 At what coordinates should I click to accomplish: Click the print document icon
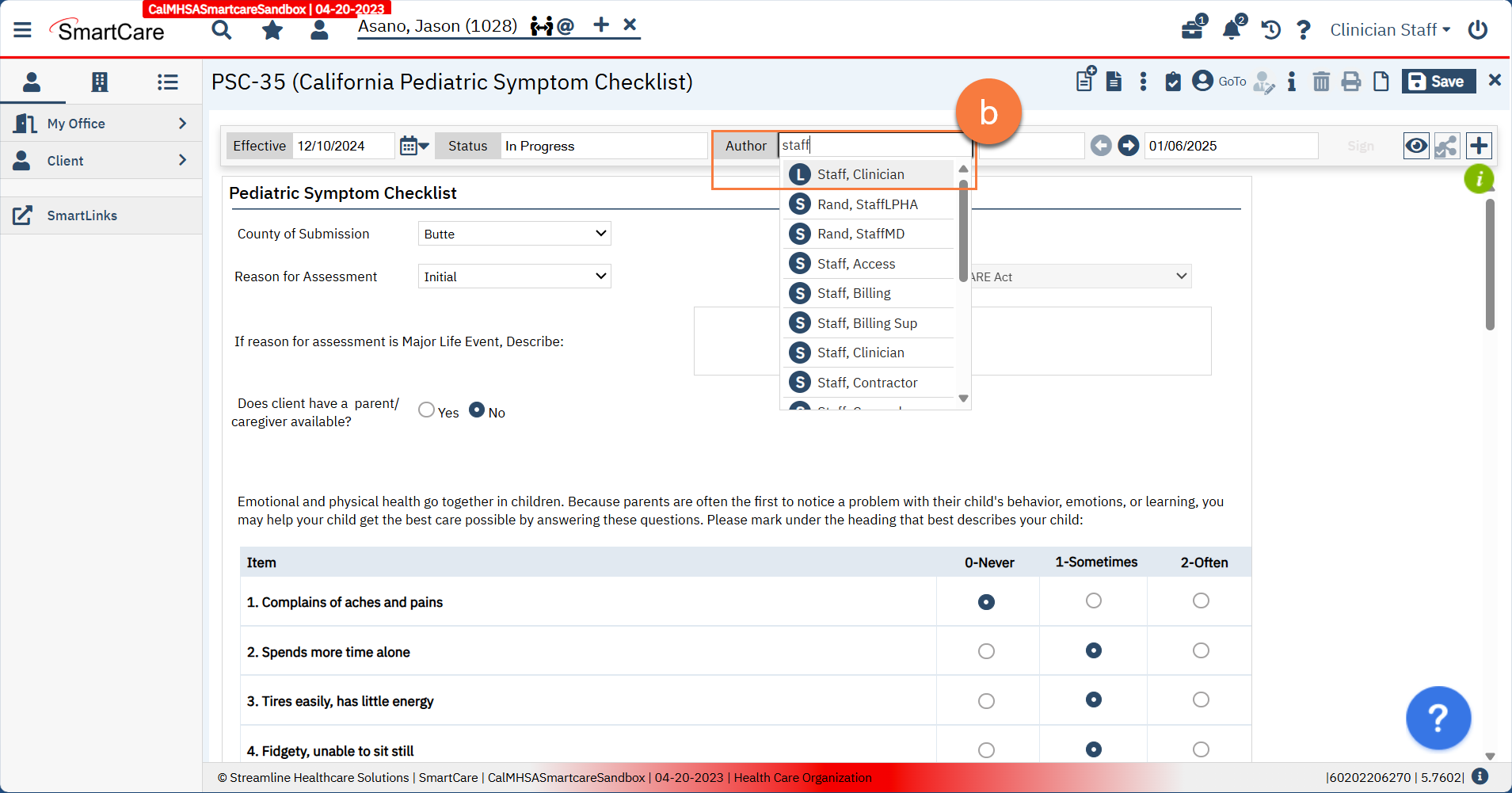point(1351,82)
